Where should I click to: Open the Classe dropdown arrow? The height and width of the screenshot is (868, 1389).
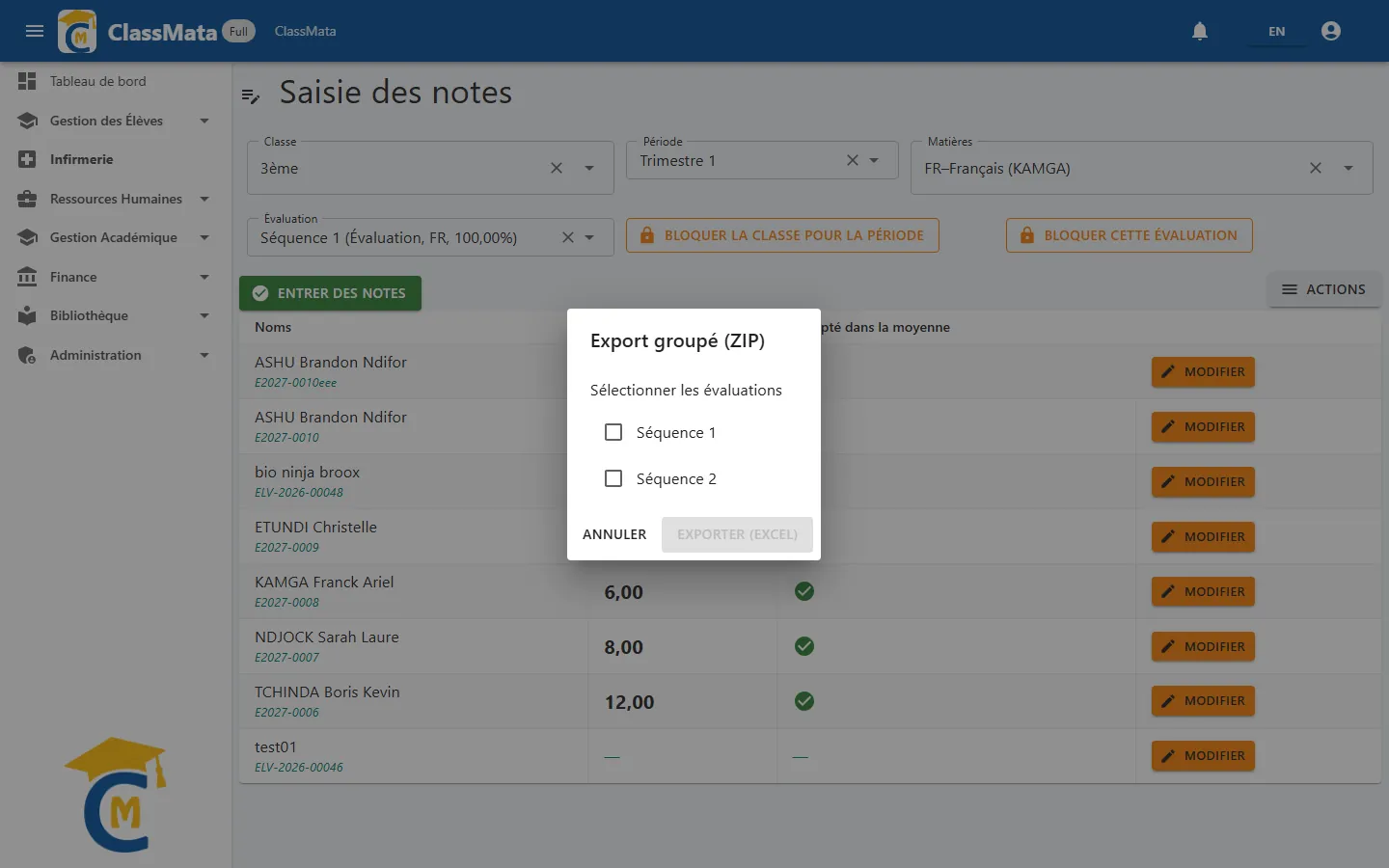click(589, 168)
